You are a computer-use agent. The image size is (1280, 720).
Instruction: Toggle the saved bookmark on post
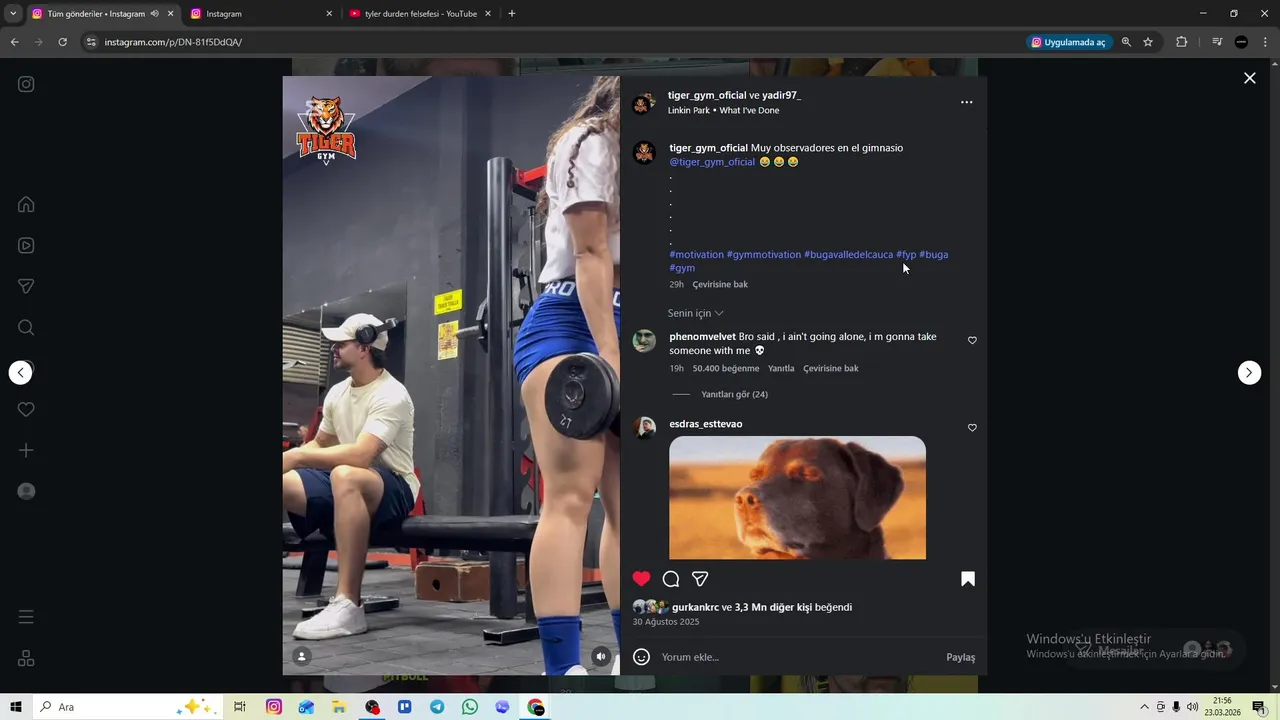click(968, 578)
